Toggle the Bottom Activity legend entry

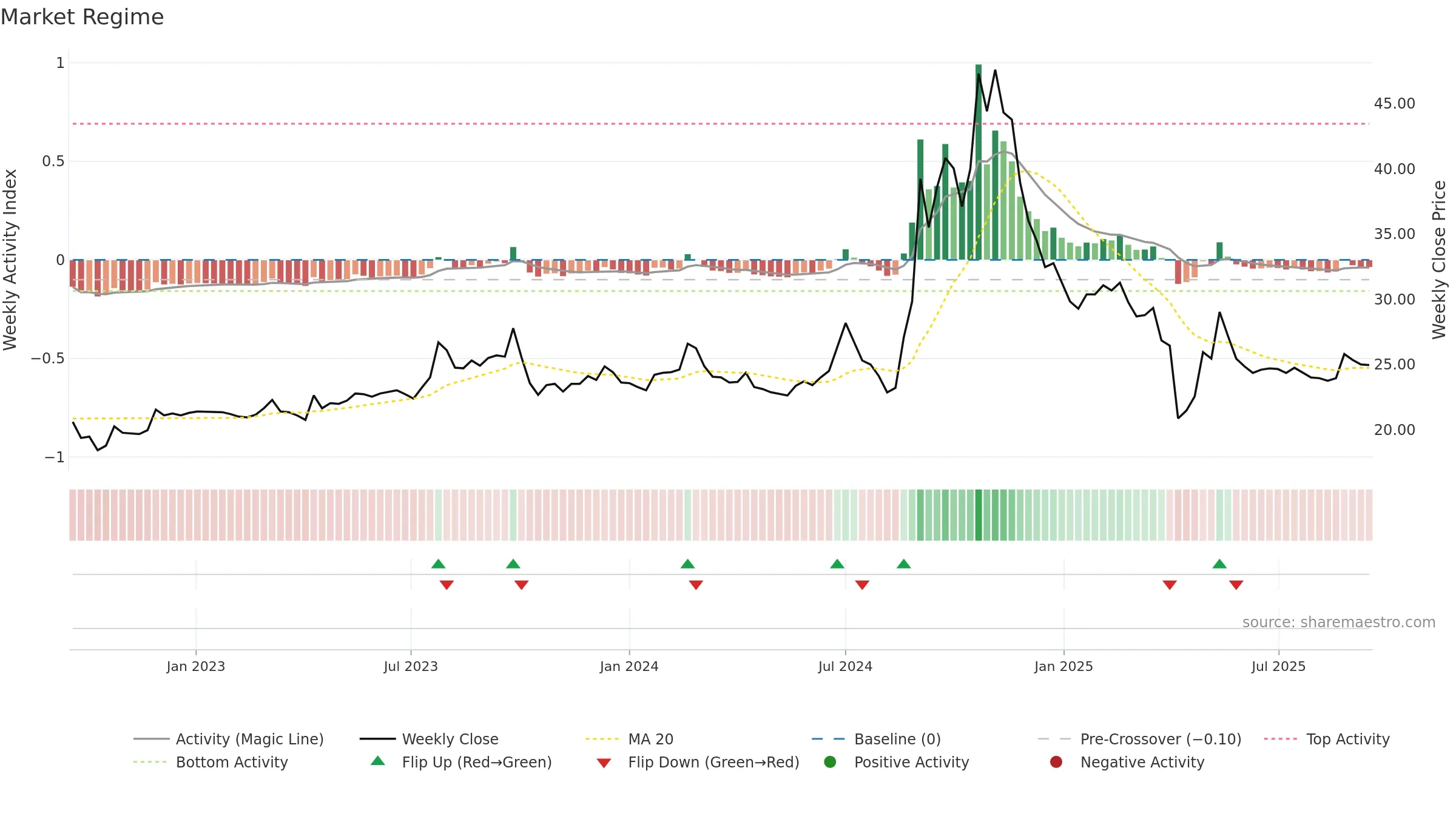[x=211, y=762]
